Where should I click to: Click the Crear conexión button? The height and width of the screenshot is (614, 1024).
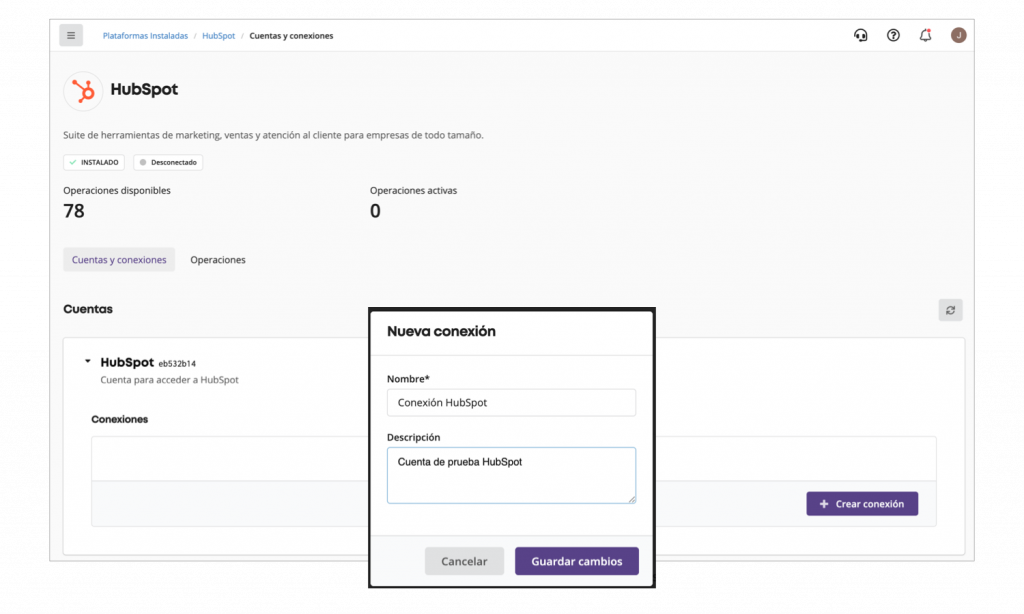pos(862,504)
